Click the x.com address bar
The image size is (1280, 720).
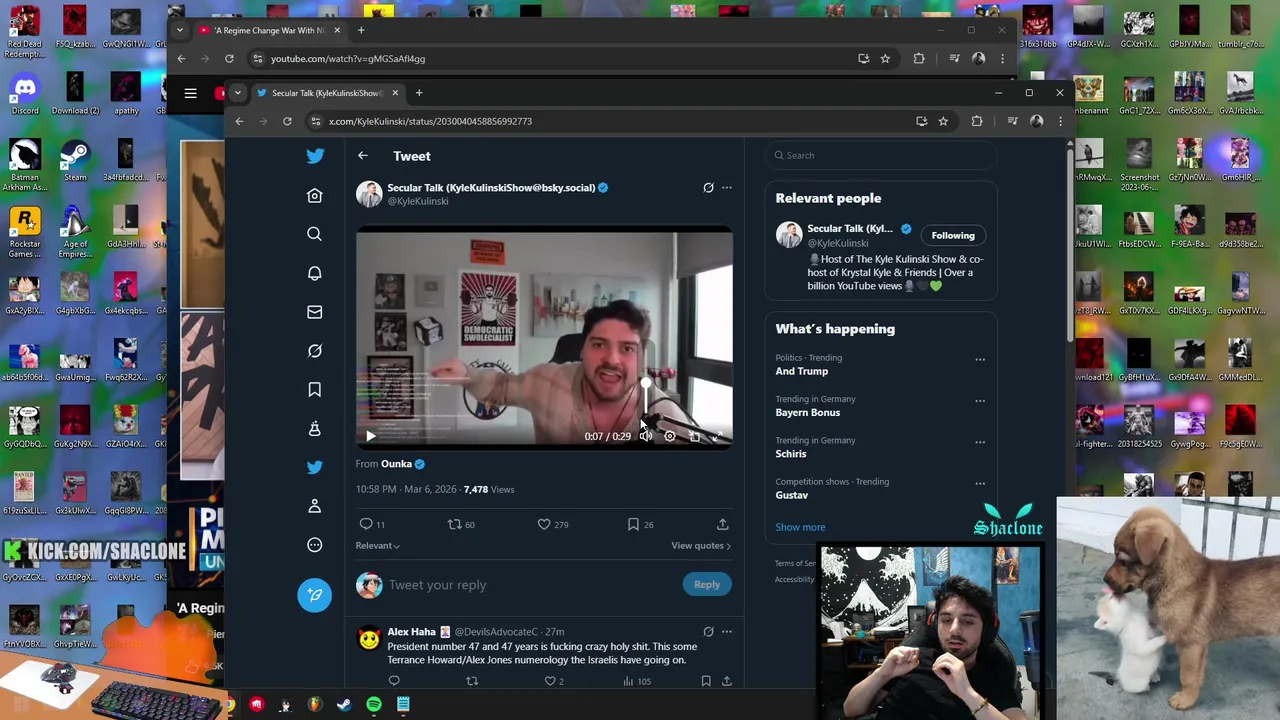point(612,121)
